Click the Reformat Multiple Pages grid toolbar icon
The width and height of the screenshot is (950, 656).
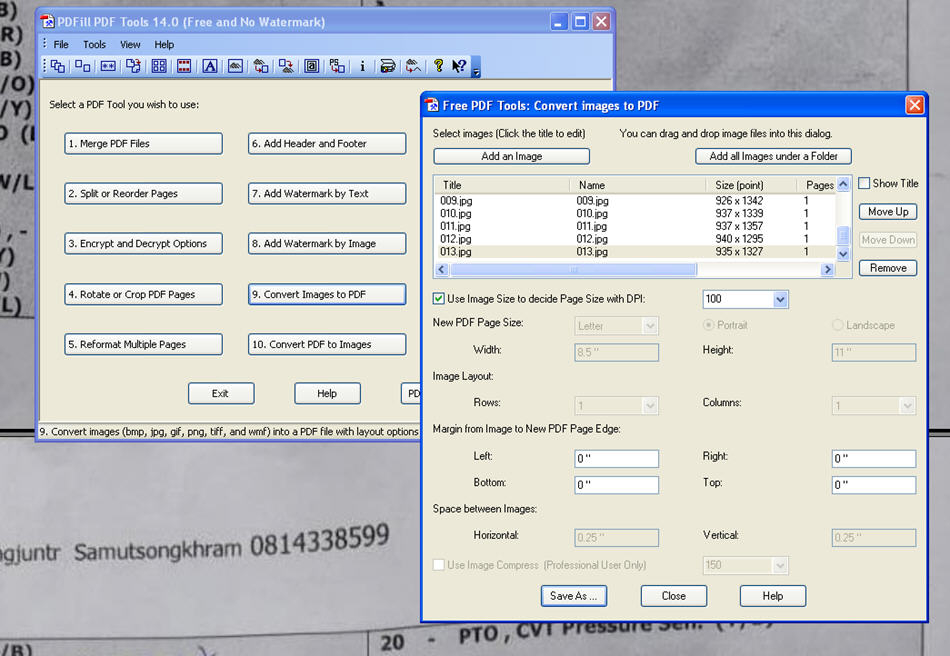[x=159, y=66]
